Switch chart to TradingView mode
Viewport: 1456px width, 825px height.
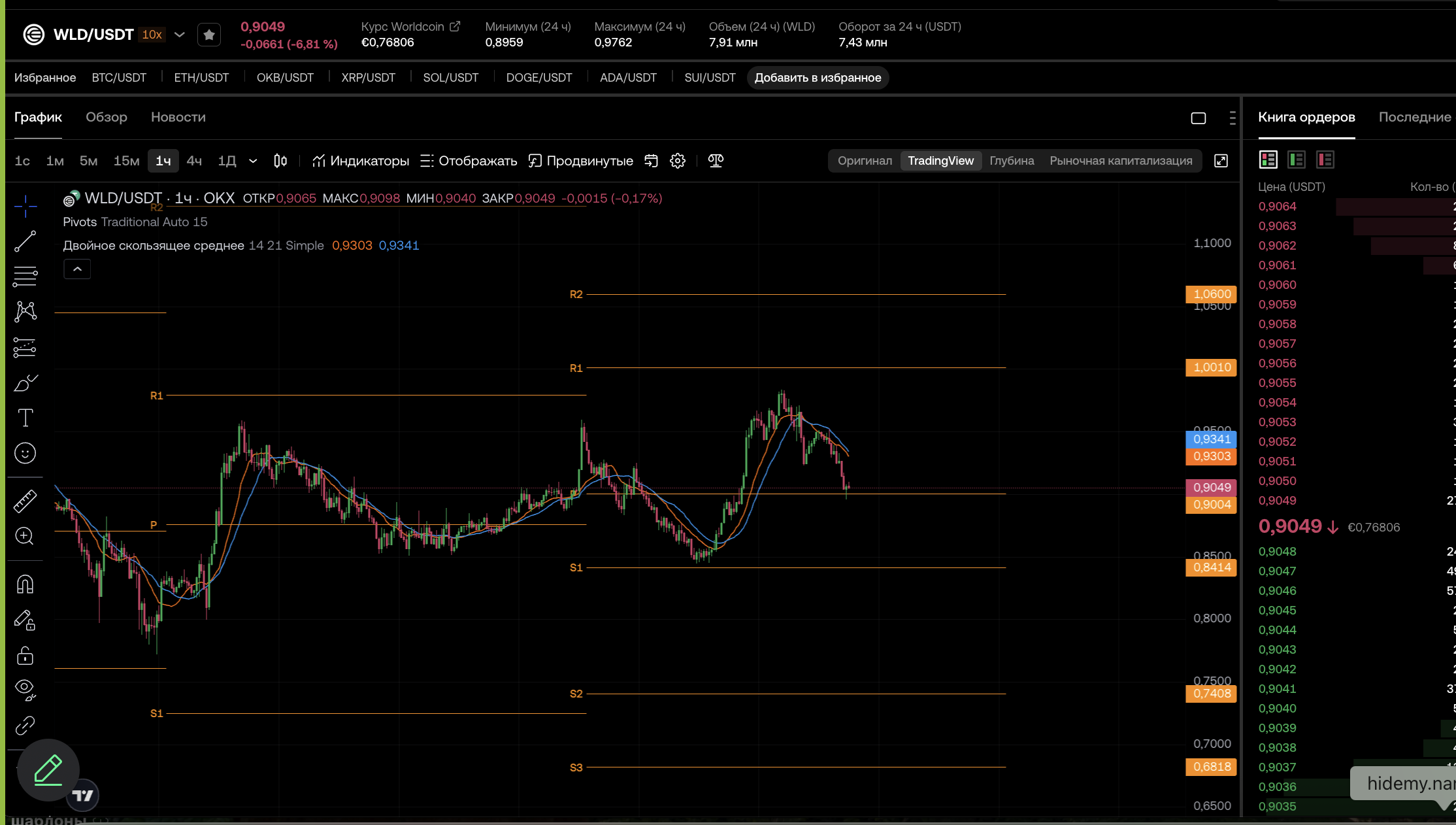(x=940, y=161)
